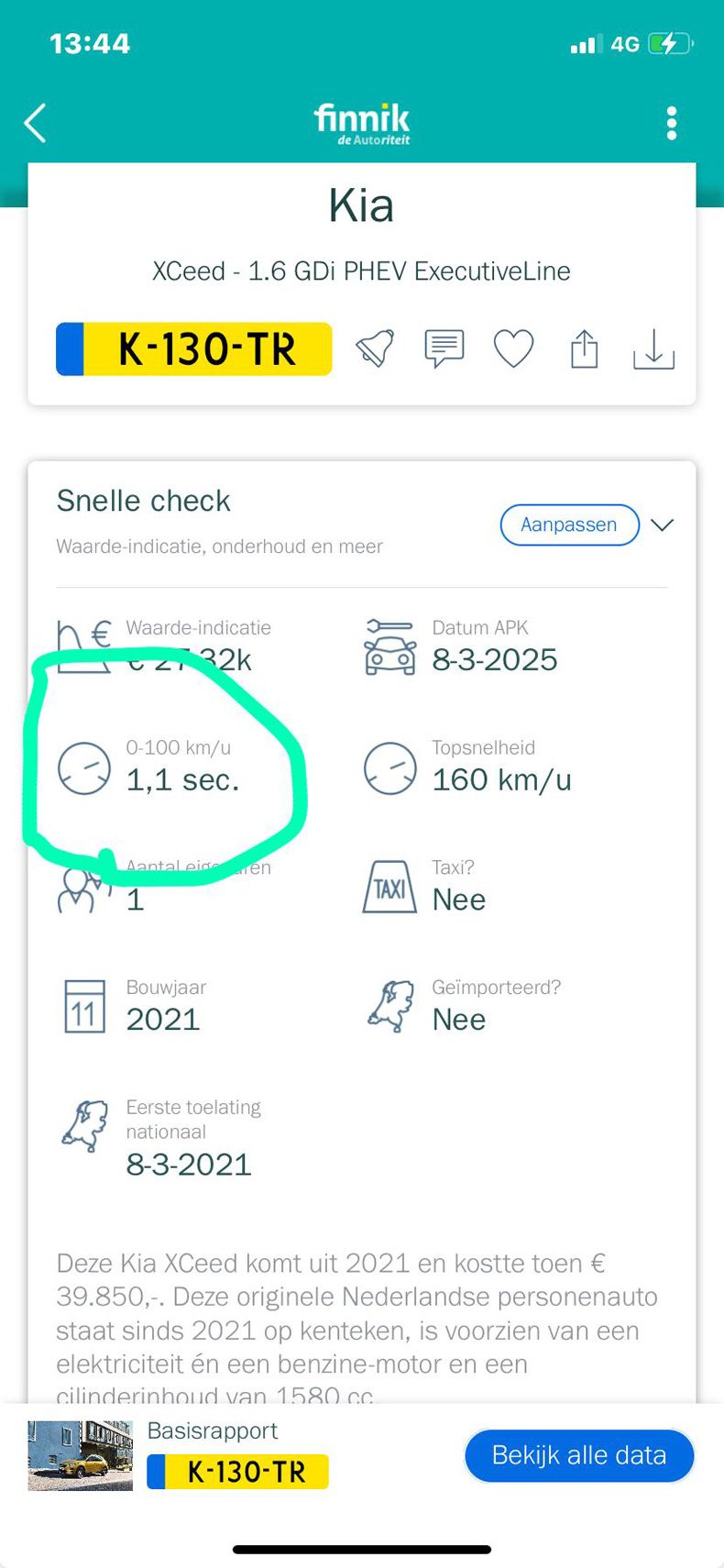The image size is (724, 1568).
Task: Tap the bell notification icon
Action: (x=375, y=348)
